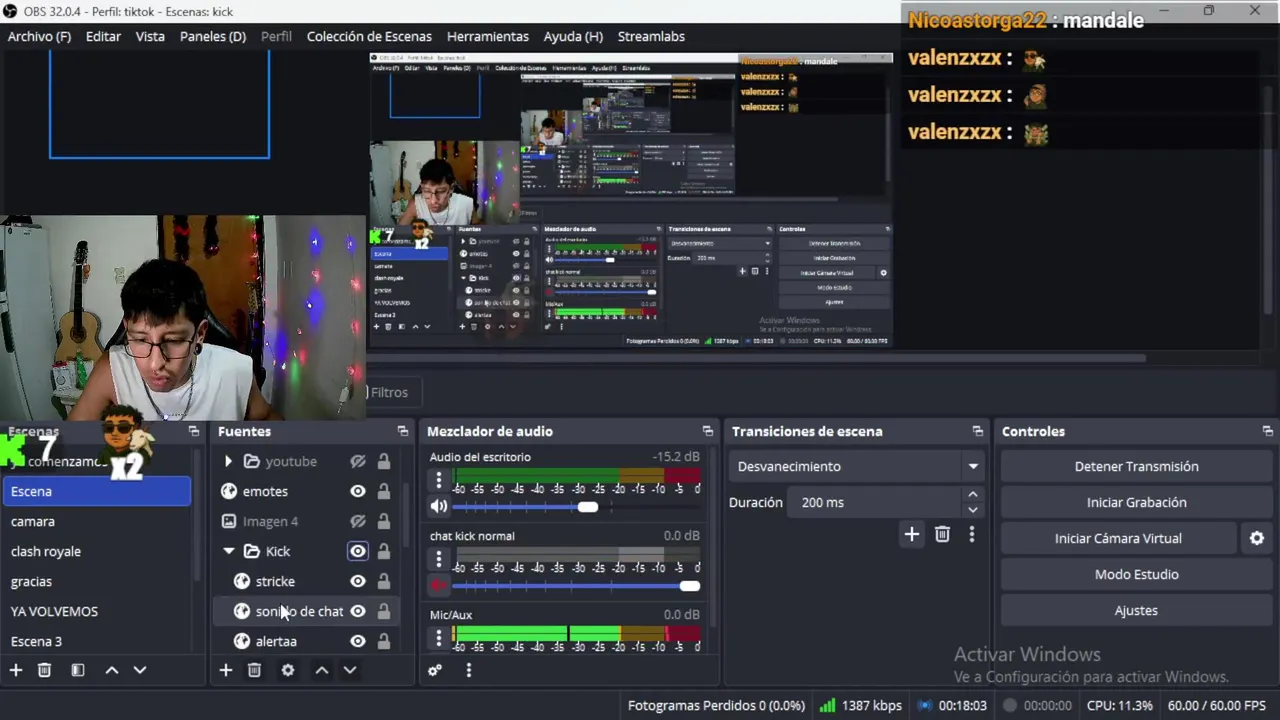Delete the selected scene using trash icon

coord(44,670)
